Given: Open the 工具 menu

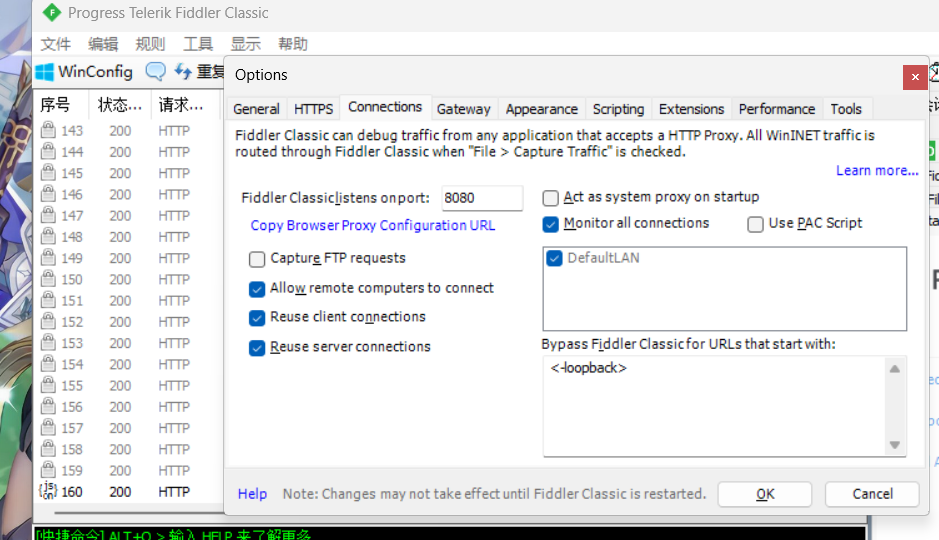Looking at the screenshot, I should pos(198,44).
